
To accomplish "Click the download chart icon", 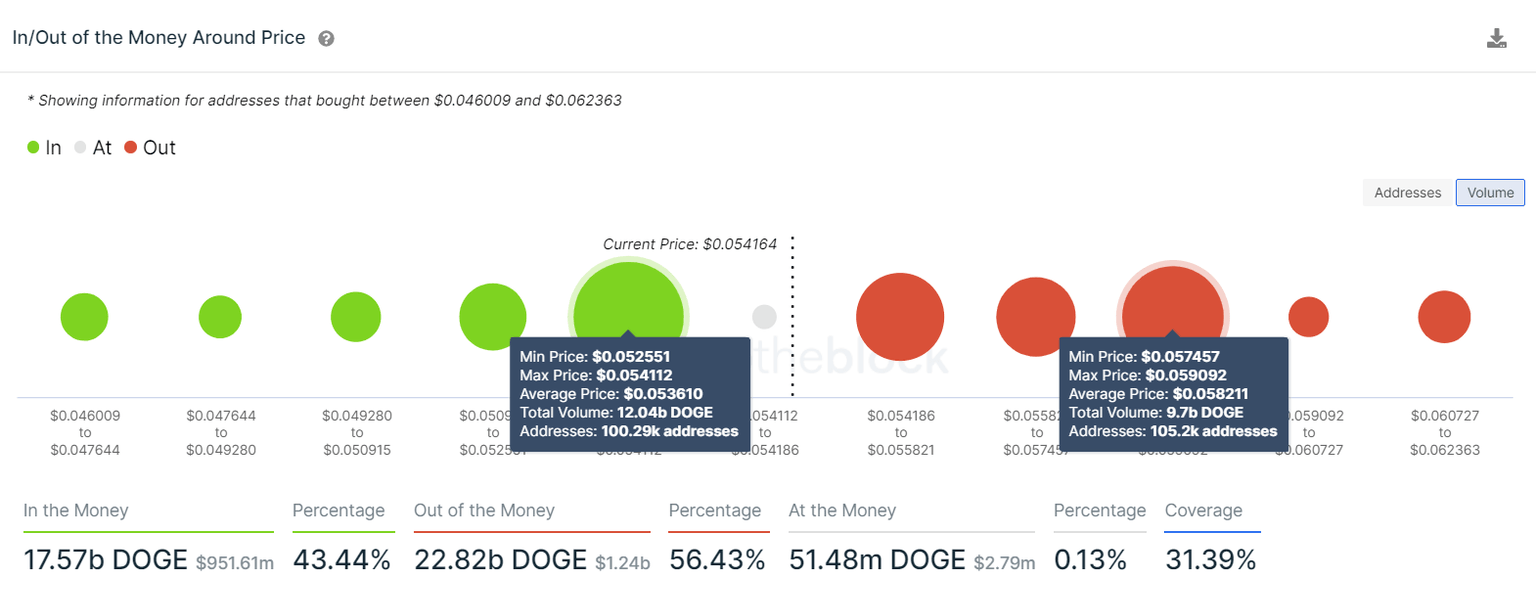I will click(x=1497, y=37).
